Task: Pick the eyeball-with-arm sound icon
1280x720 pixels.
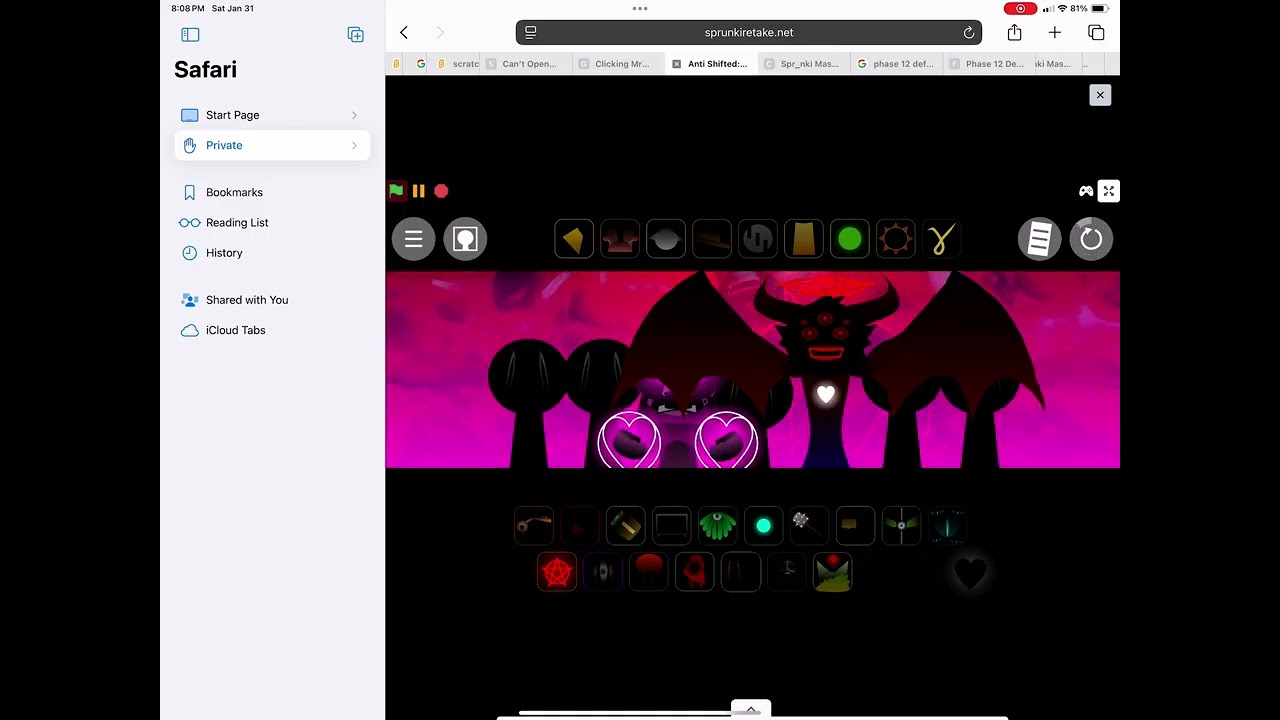Action: point(534,525)
